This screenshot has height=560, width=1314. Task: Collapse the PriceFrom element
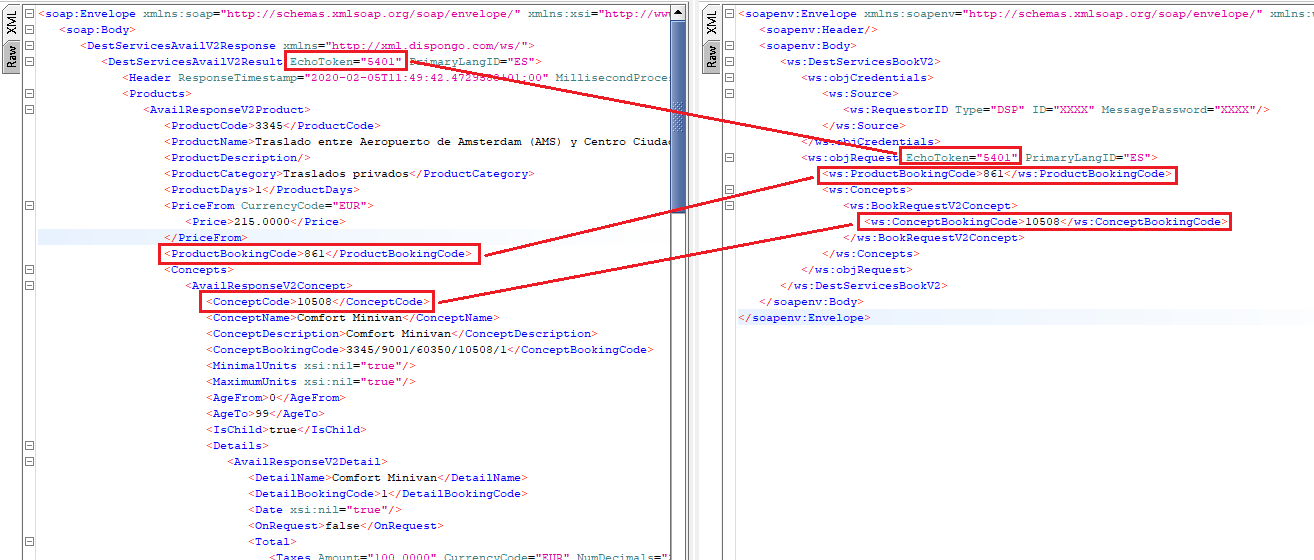29,206
